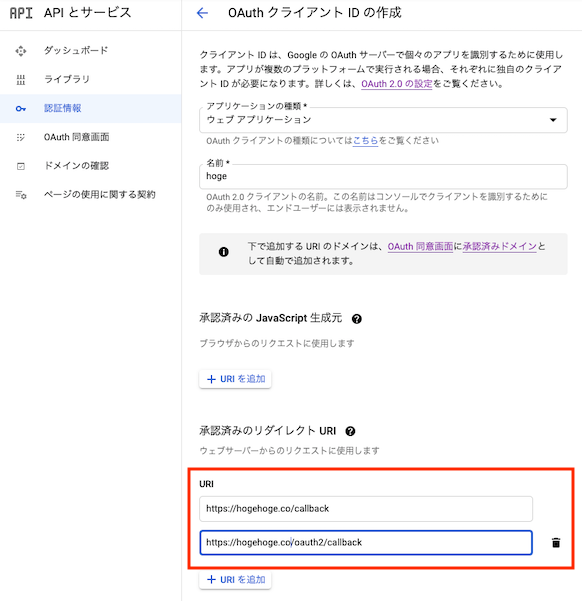Open ドメインの確認 in sidebar
This screenshot has height=601, width=582.
tap(90, 166)
